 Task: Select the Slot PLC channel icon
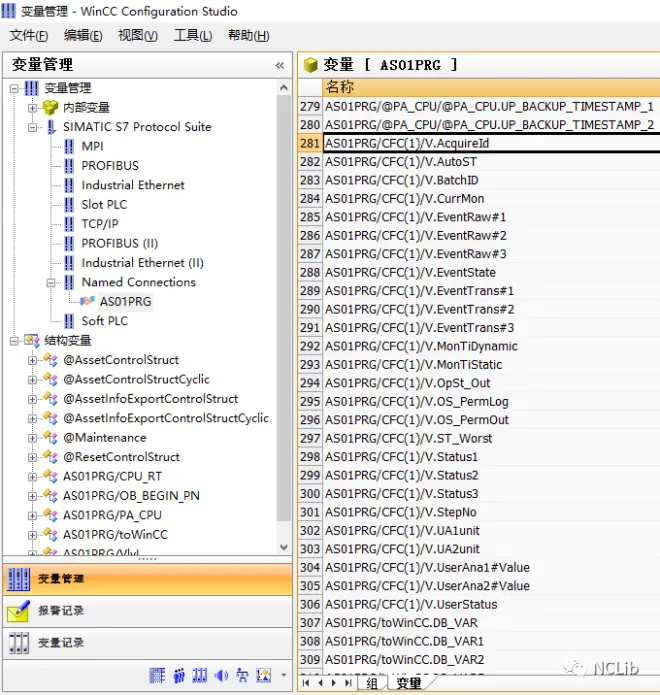coord(69,205)
